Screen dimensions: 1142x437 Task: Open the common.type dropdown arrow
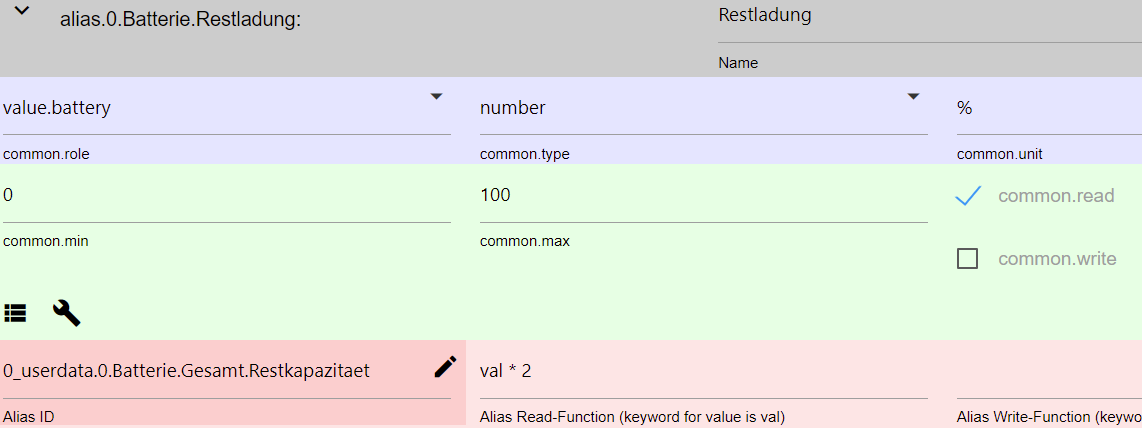pyautogui.click(x=913, y=97)
